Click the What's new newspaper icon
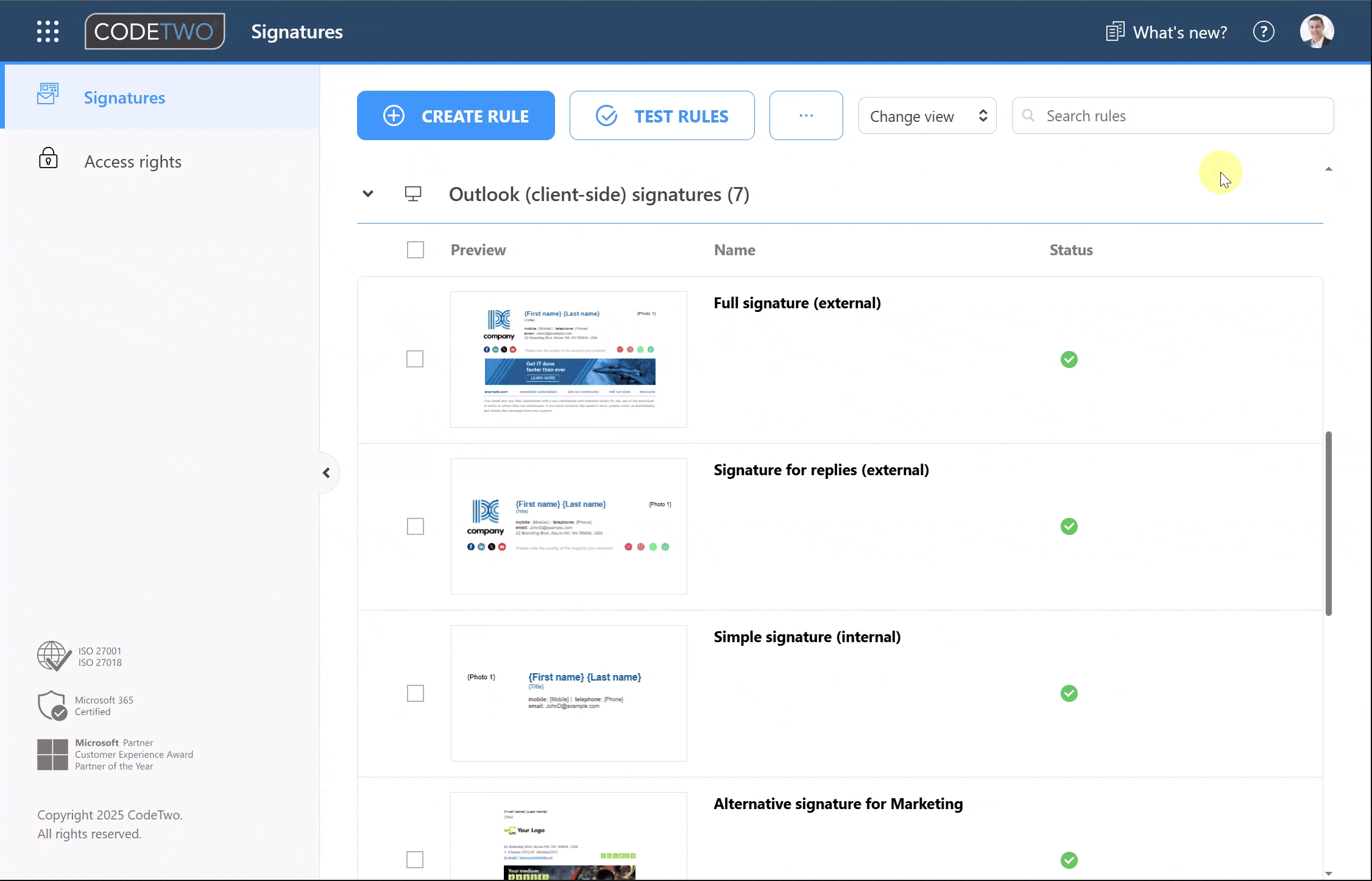This screenshot has height=881, width=1372. pyautogui.click(x=1115, y=32)
